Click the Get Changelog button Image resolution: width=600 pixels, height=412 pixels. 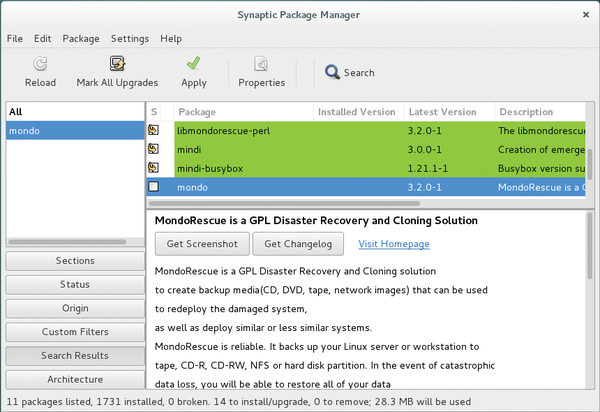(298, 244)
